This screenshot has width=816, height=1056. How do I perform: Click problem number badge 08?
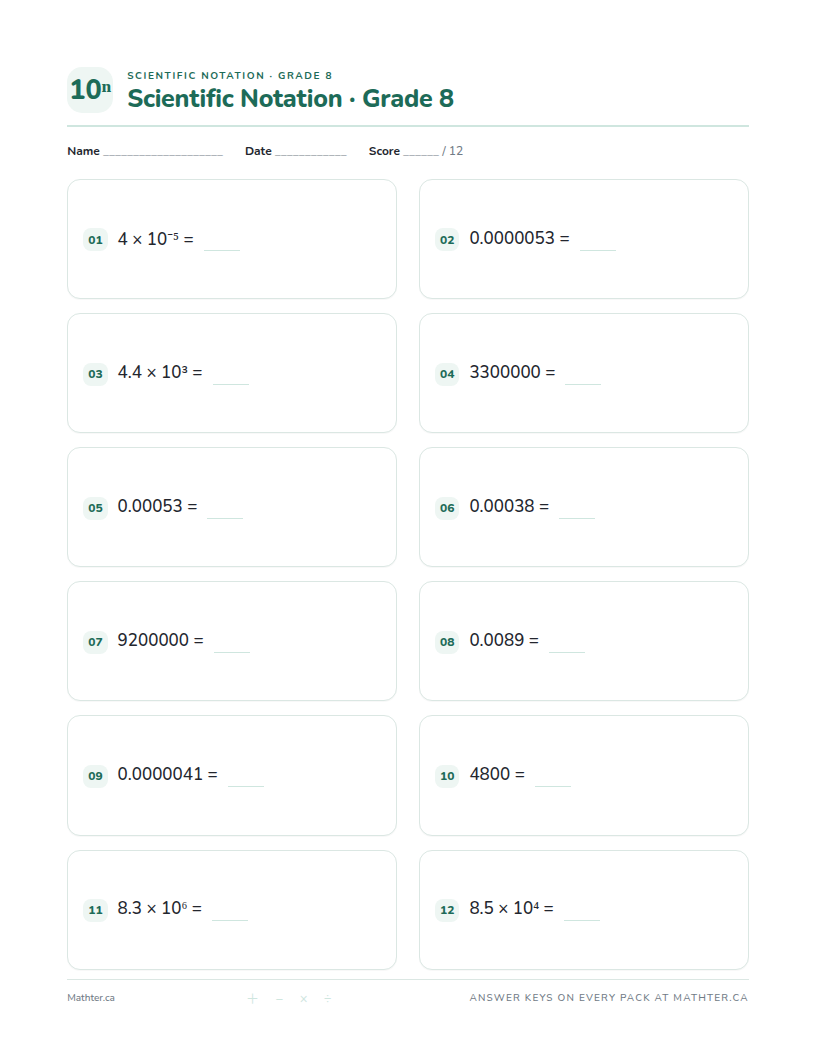pos(447,642)
